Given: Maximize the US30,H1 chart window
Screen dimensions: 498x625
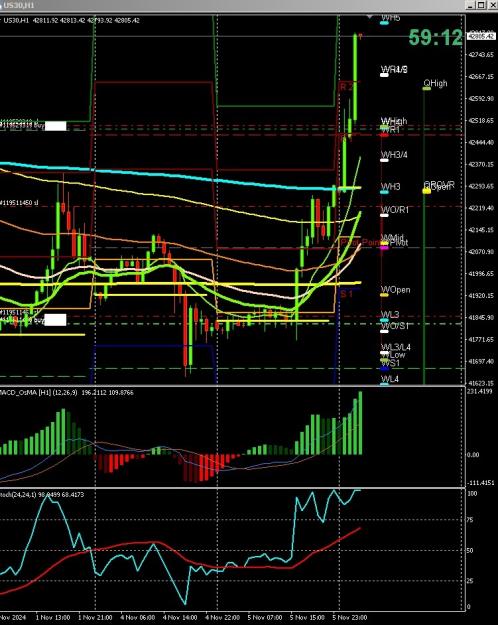Looking at the screenshot, I should (x=482, y=5).
